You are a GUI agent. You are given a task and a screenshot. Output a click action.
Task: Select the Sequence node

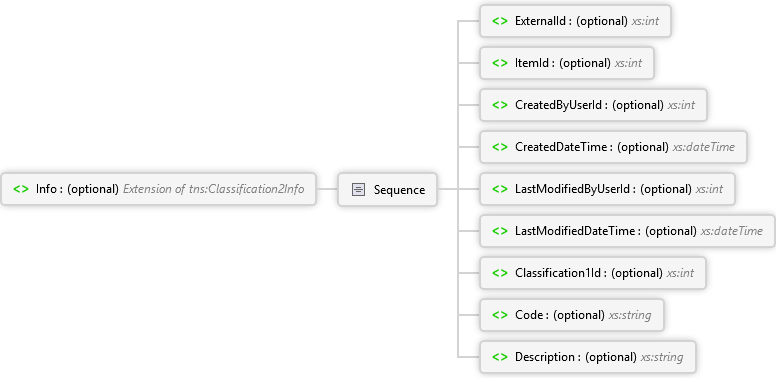pos(388,189)
